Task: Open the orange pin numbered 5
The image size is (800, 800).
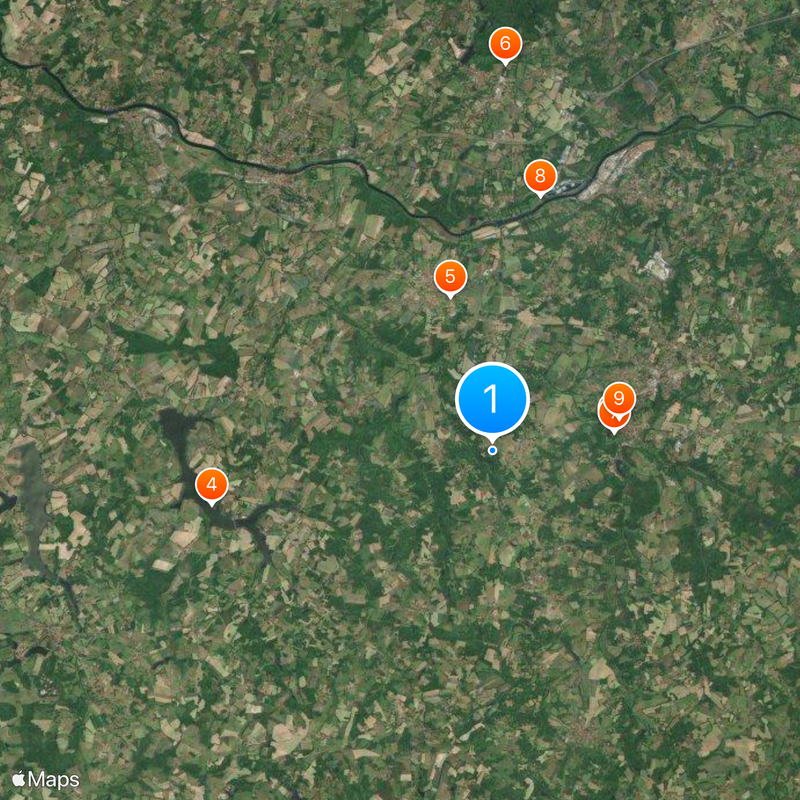Action: tap(450, 277)
